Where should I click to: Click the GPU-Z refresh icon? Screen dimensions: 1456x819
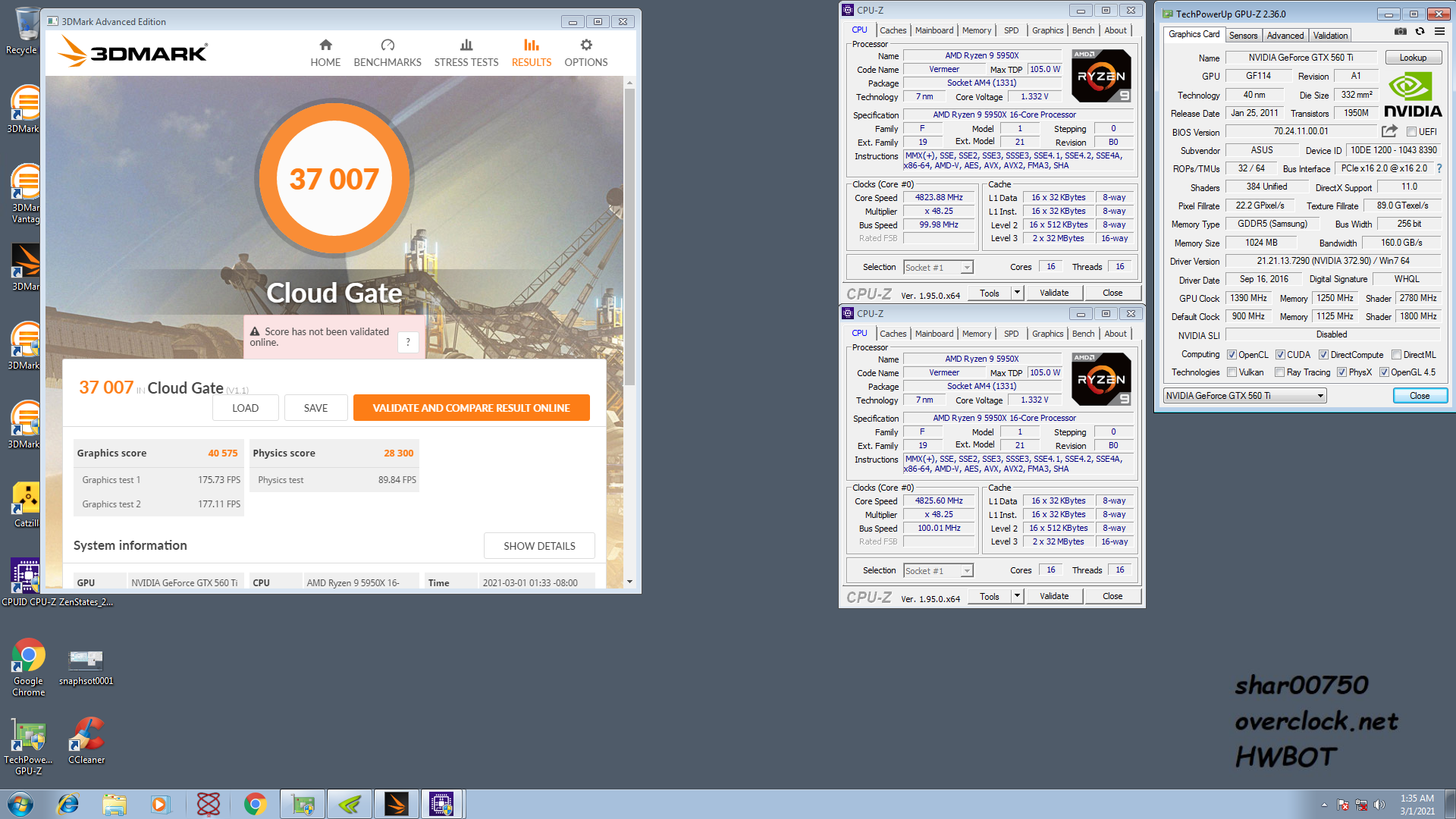[x=1420, y=31]
